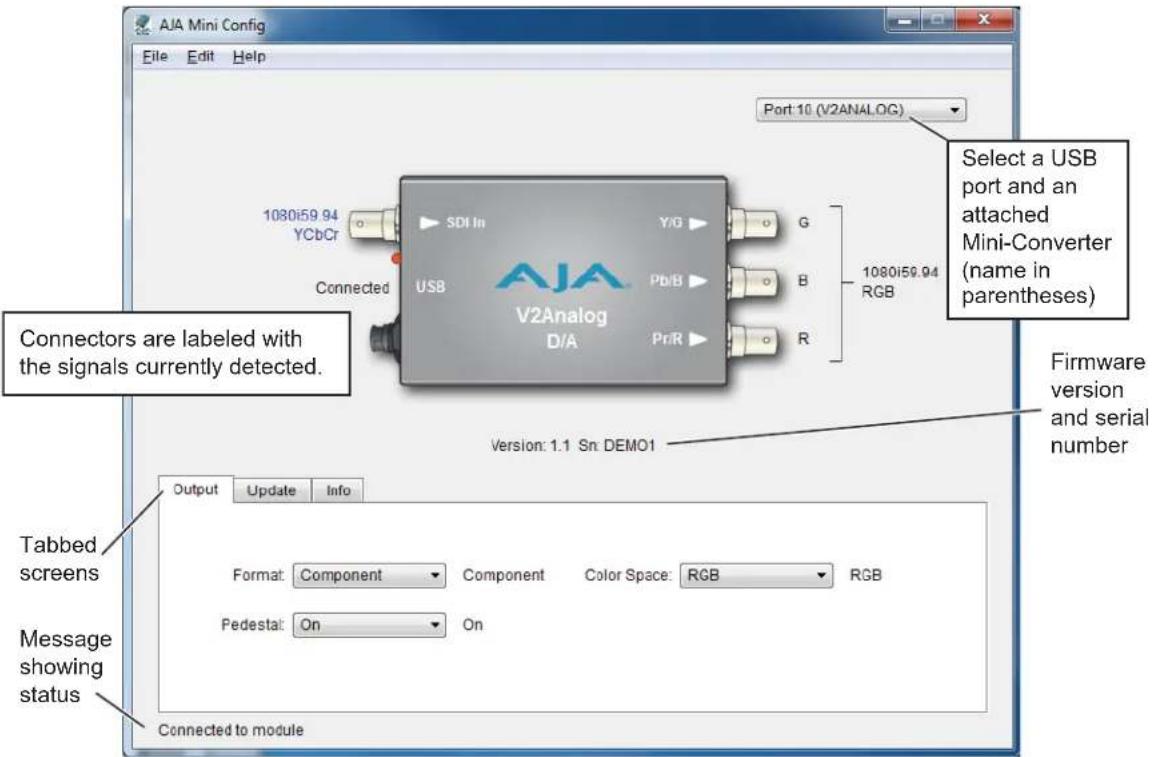Click the AJA logo on the converter
This screenshot has height=757, width=1153.
tap(562, 278)
